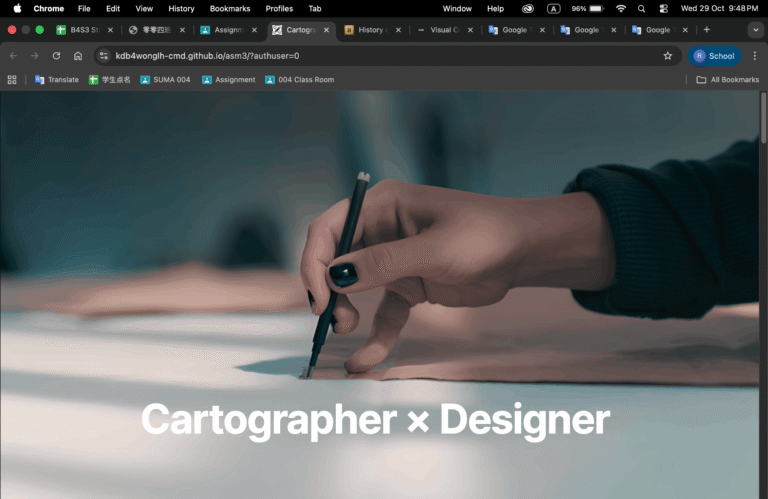768x499 pixels.
Task: Click the Wi-Fi status icon
Action: coord(620,8)
